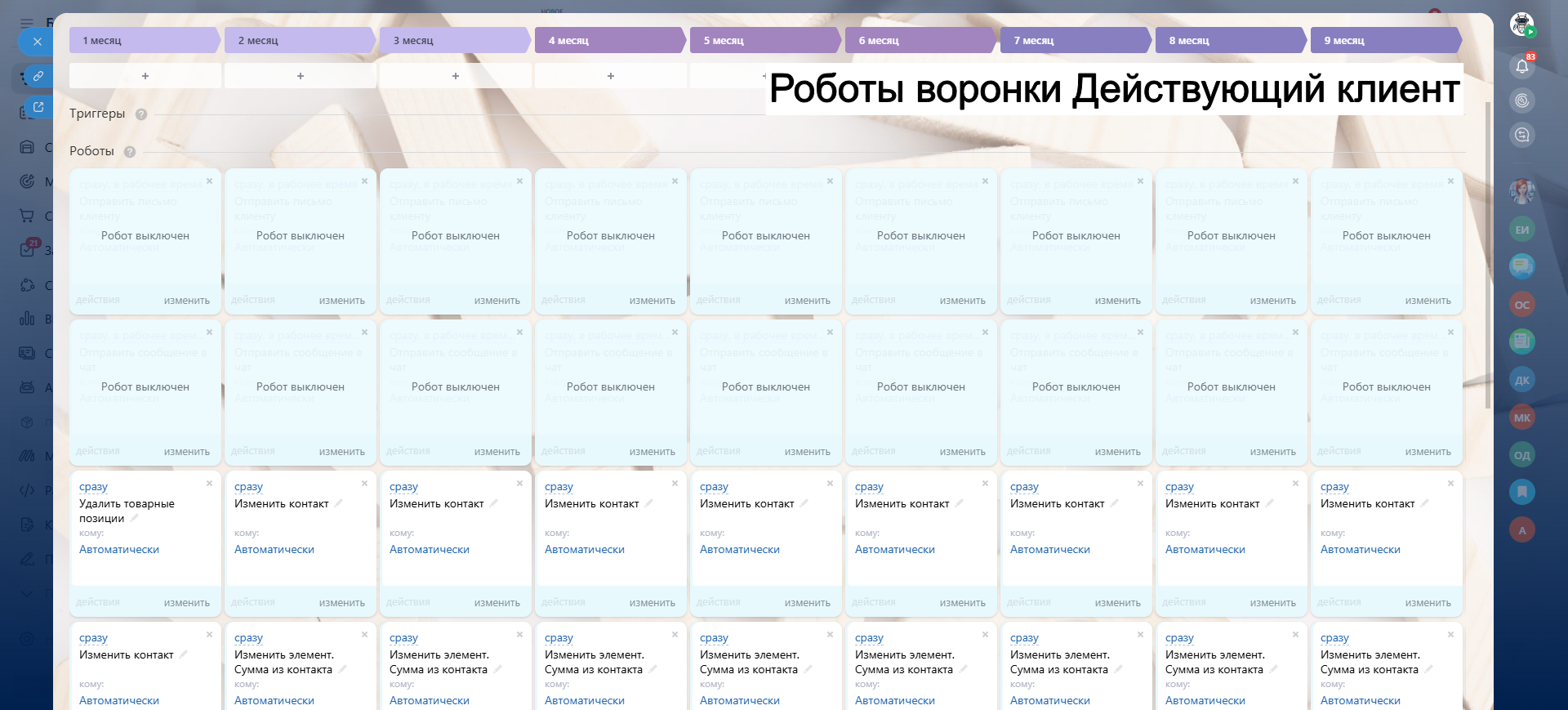Click the help icon next to Триггеры
Viewport: 1568px width, 710px height.
pyautogui.click(x=141, y=114)
